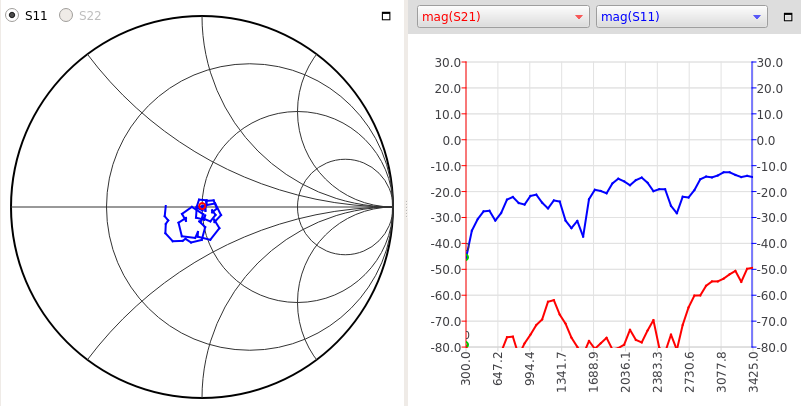Click the left axis 10.0 label

447,114
